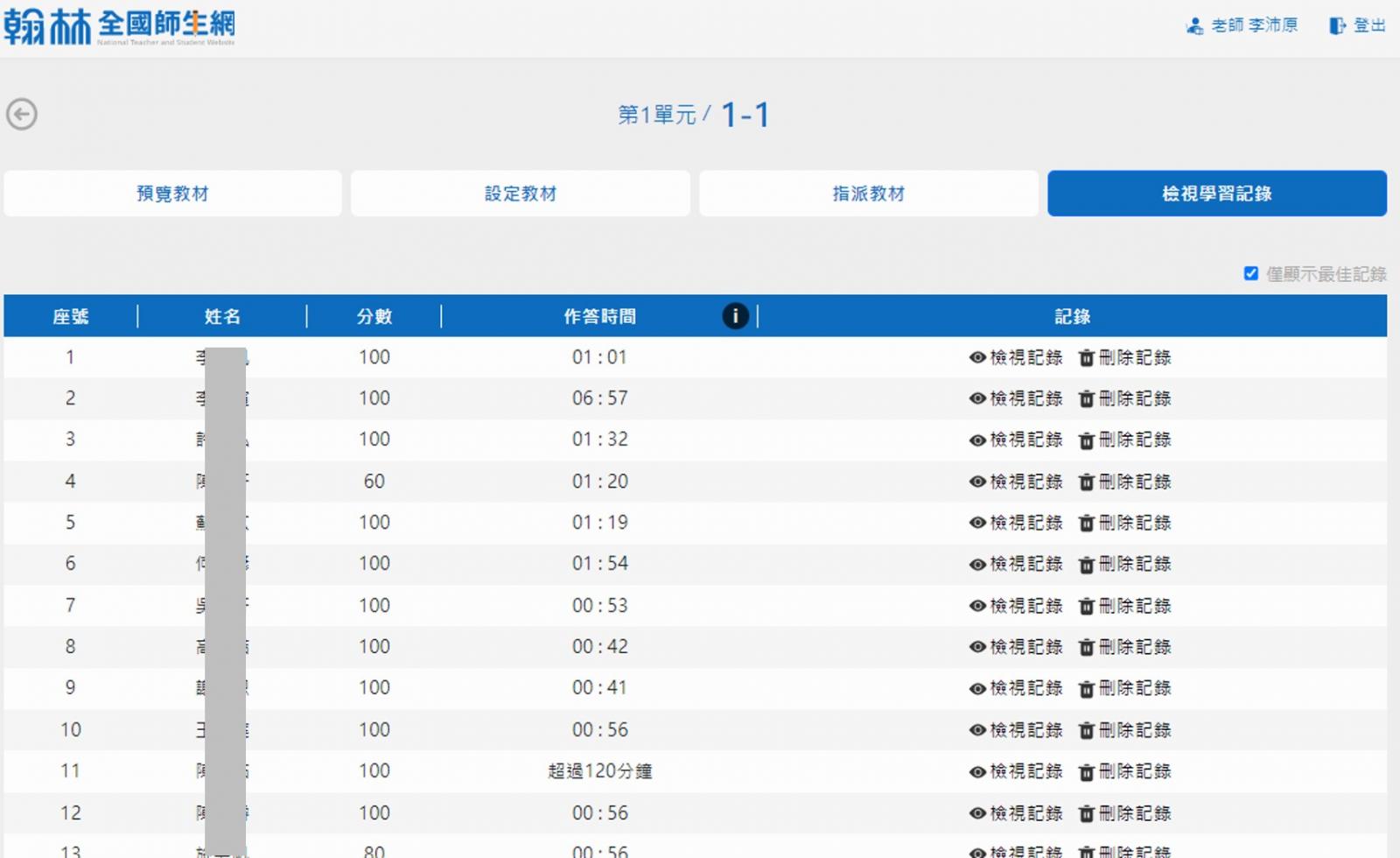Click trash icon for seat 1
Image resolution: width=1400 pixels, height=858 pixels.
point(1086,358)
